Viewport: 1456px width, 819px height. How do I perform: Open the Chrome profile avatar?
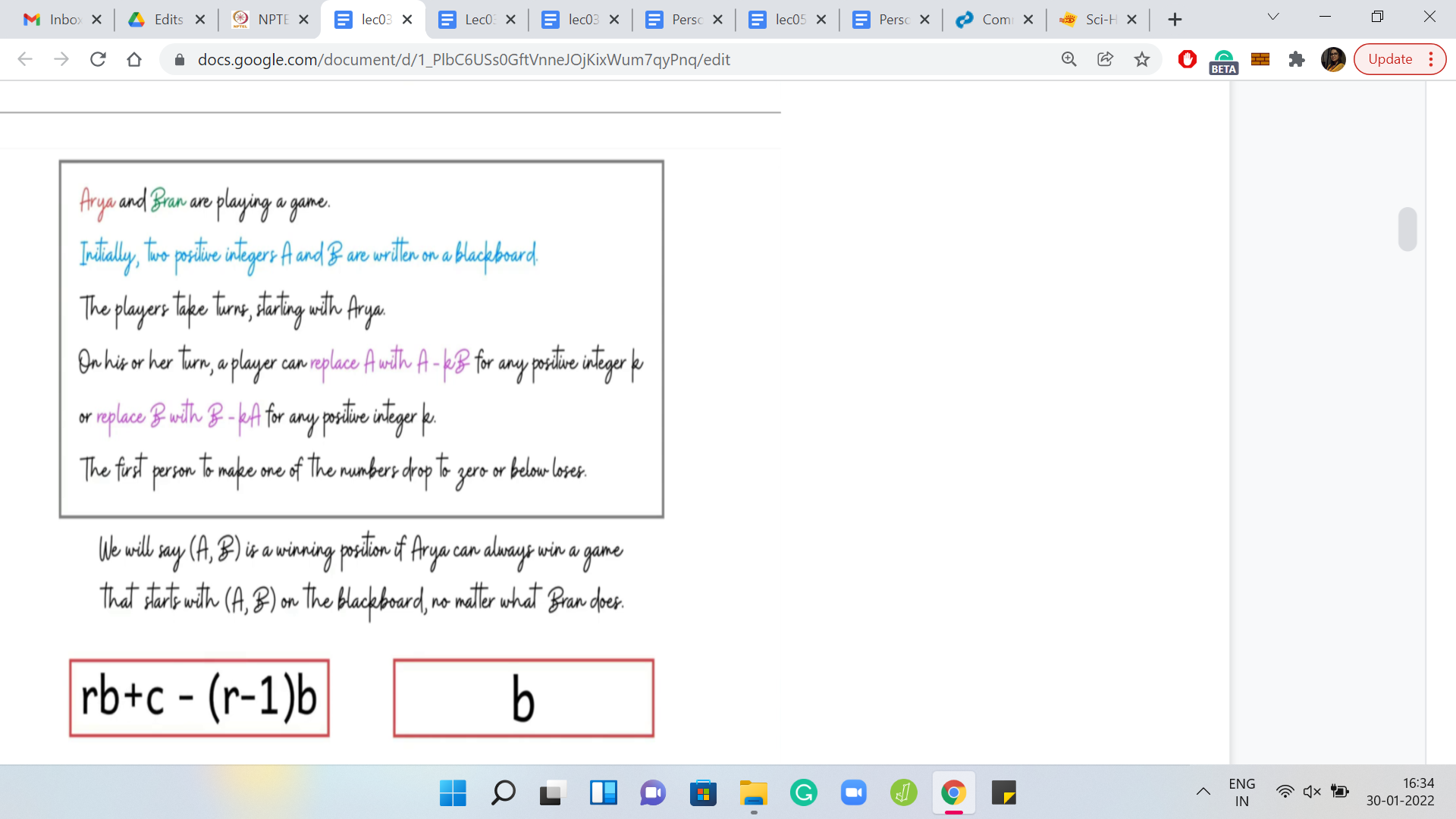1332,59
